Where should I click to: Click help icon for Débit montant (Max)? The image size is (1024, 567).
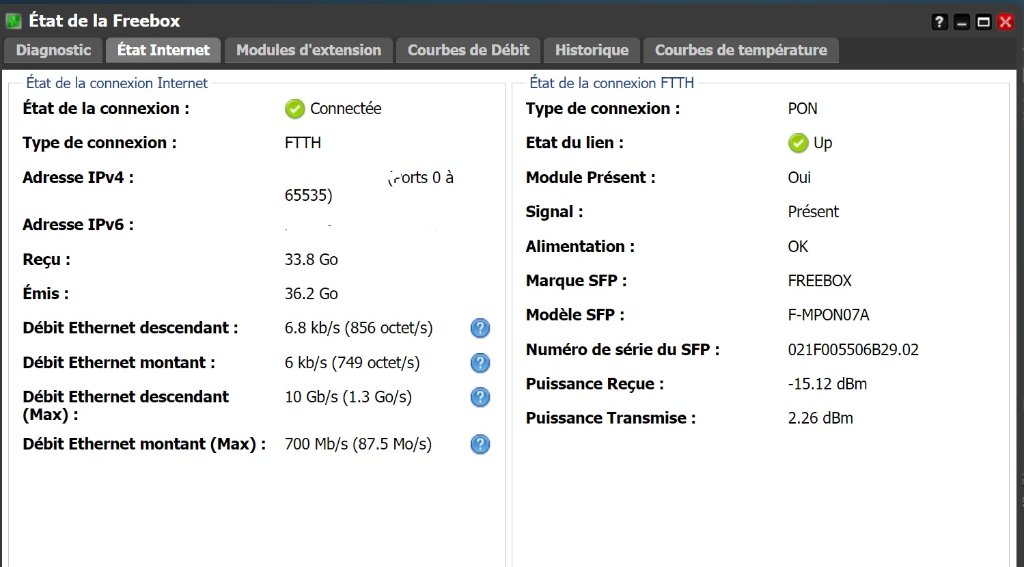pyautogui.click(x=480, y=444)
